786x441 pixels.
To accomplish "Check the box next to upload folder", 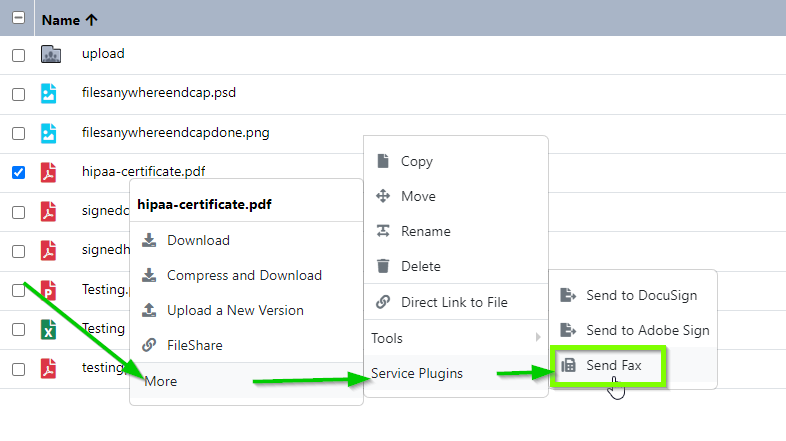I will (18, 55).
